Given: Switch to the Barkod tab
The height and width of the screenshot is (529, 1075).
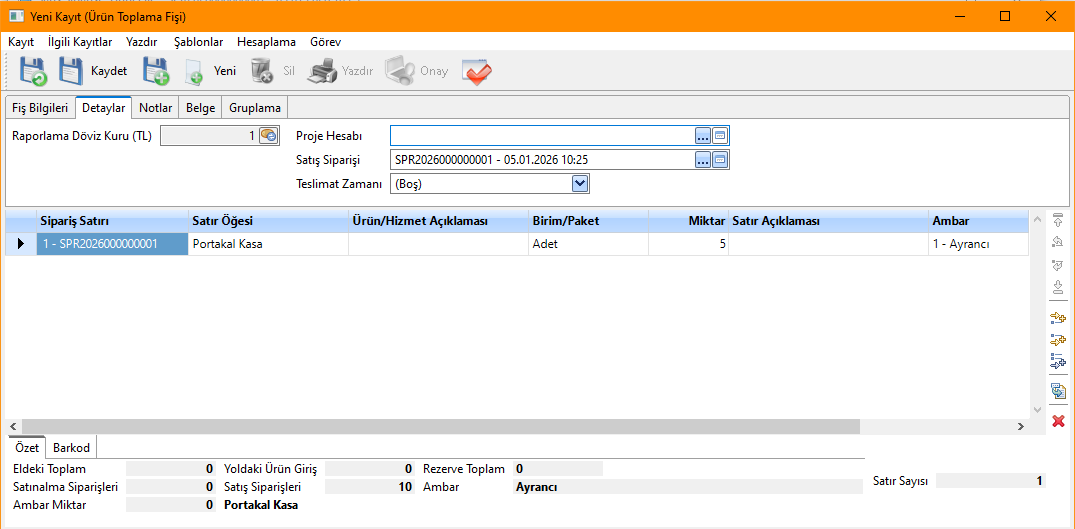Looking at the screenshot, I should coord(72,448).
